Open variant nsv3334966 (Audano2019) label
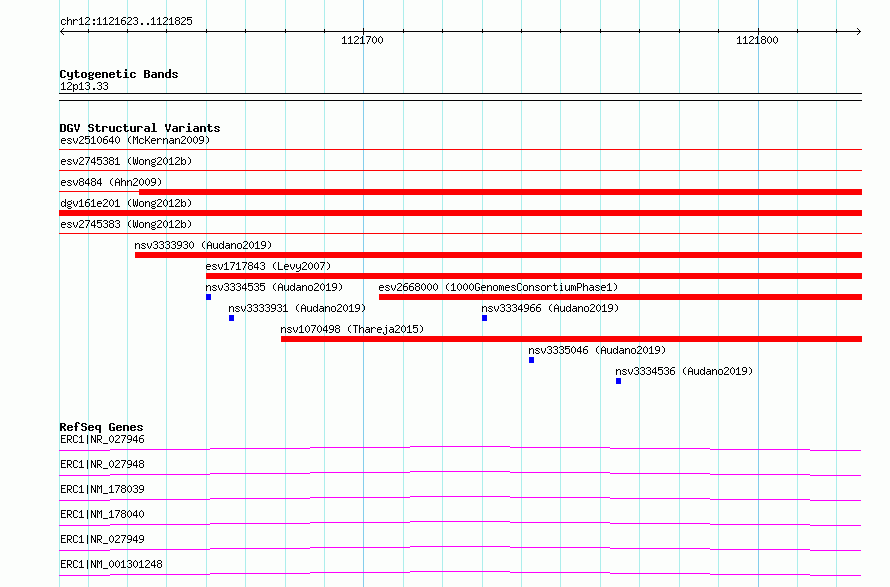This screenshot has height=587, width=890. pos(550,308)
